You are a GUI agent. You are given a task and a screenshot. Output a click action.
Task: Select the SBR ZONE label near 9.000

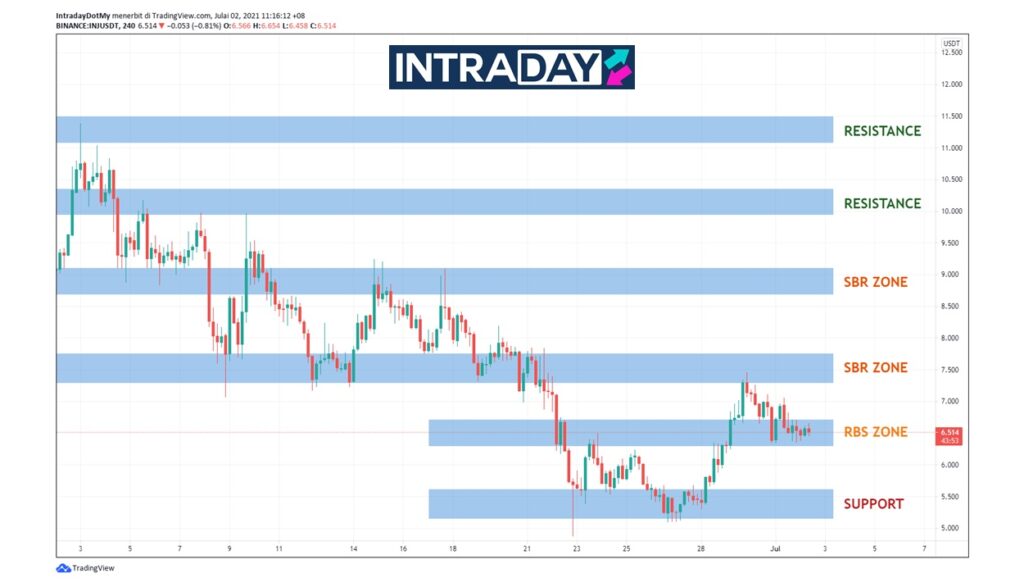click(x=876, y=282)
